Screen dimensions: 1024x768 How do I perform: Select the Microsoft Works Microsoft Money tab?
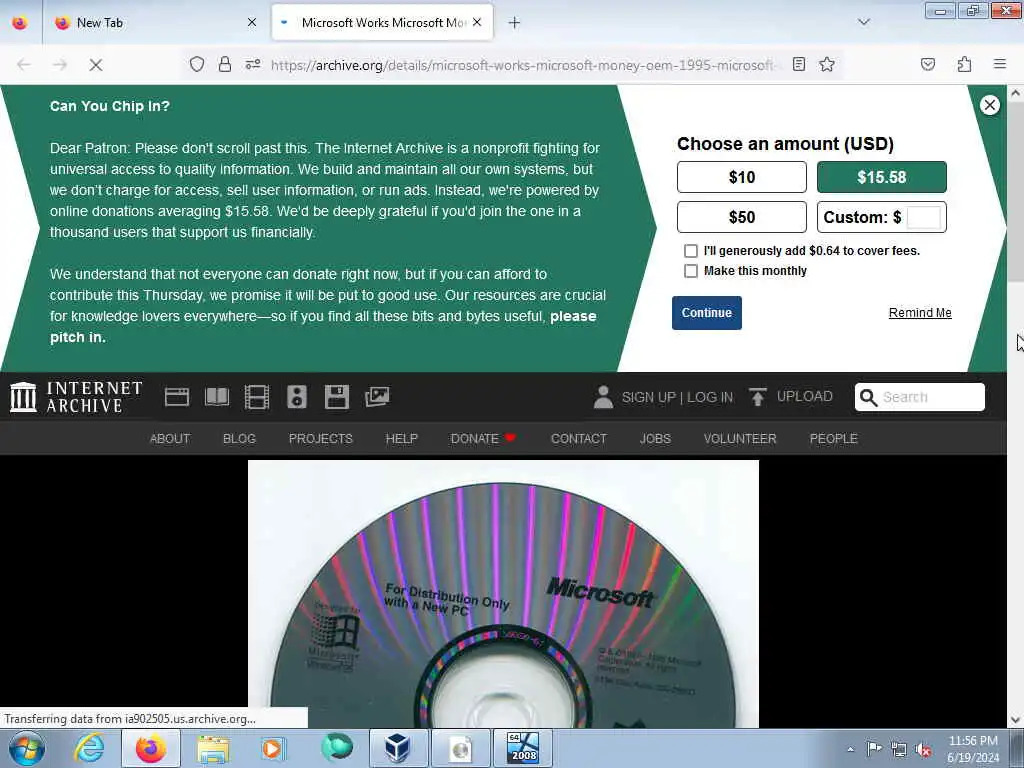click(383, 23)
